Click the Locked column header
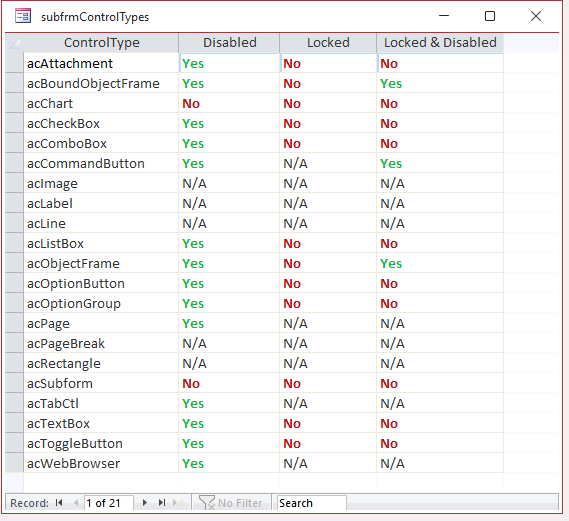The image size is (569, 521). point(328,43)
